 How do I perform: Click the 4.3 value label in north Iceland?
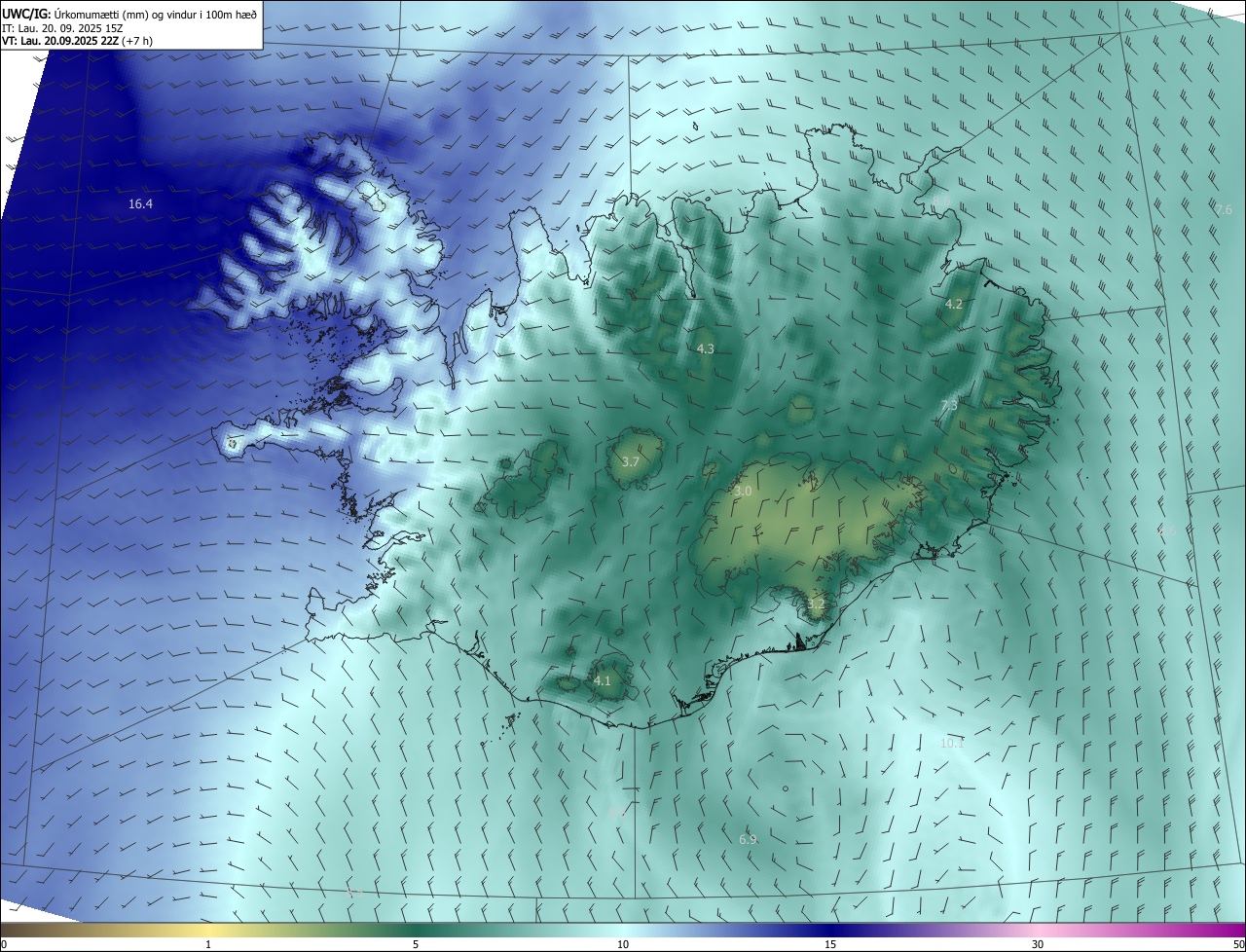pos(706,348)
